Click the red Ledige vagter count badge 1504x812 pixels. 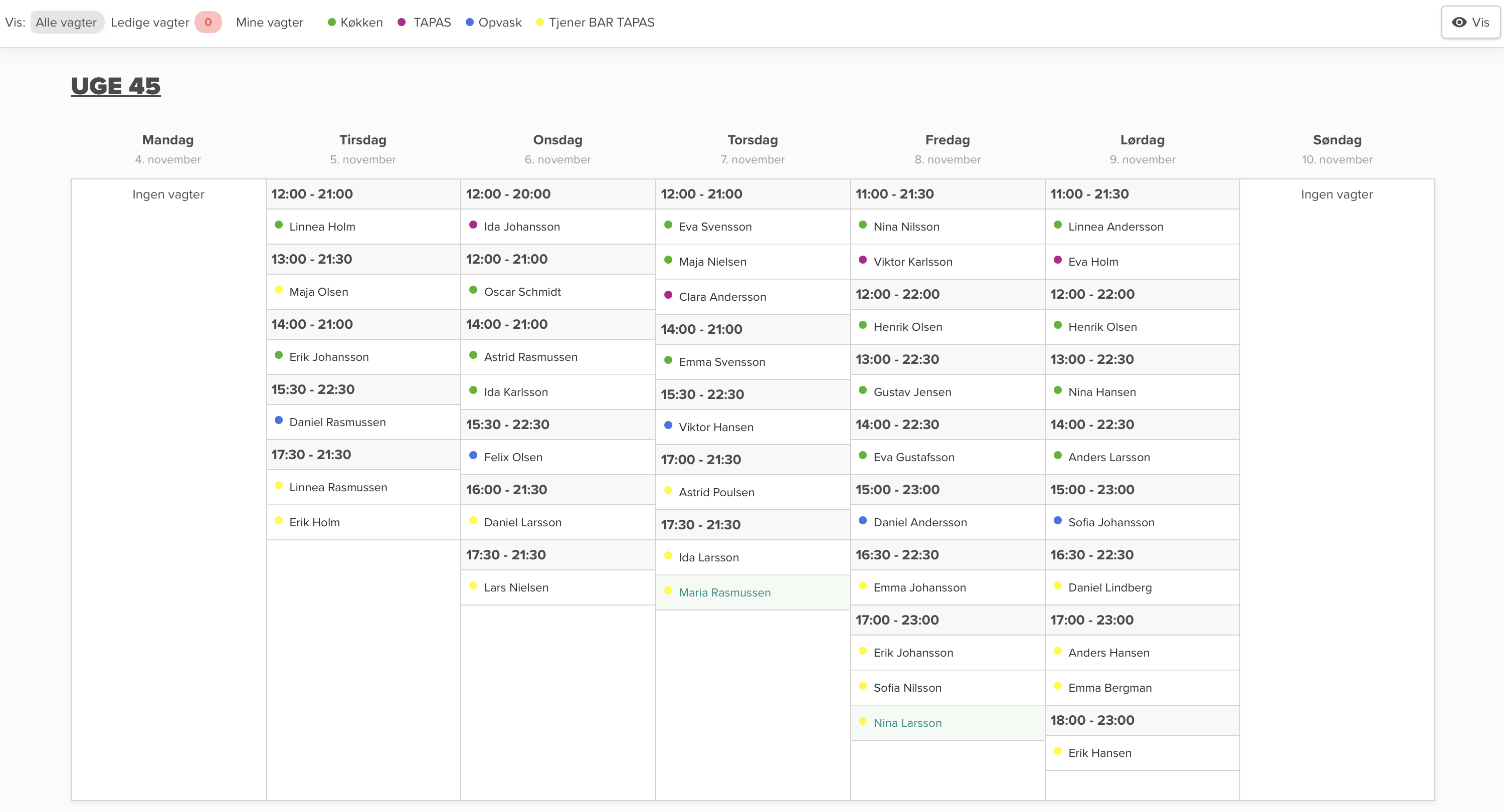click(208, 22)
